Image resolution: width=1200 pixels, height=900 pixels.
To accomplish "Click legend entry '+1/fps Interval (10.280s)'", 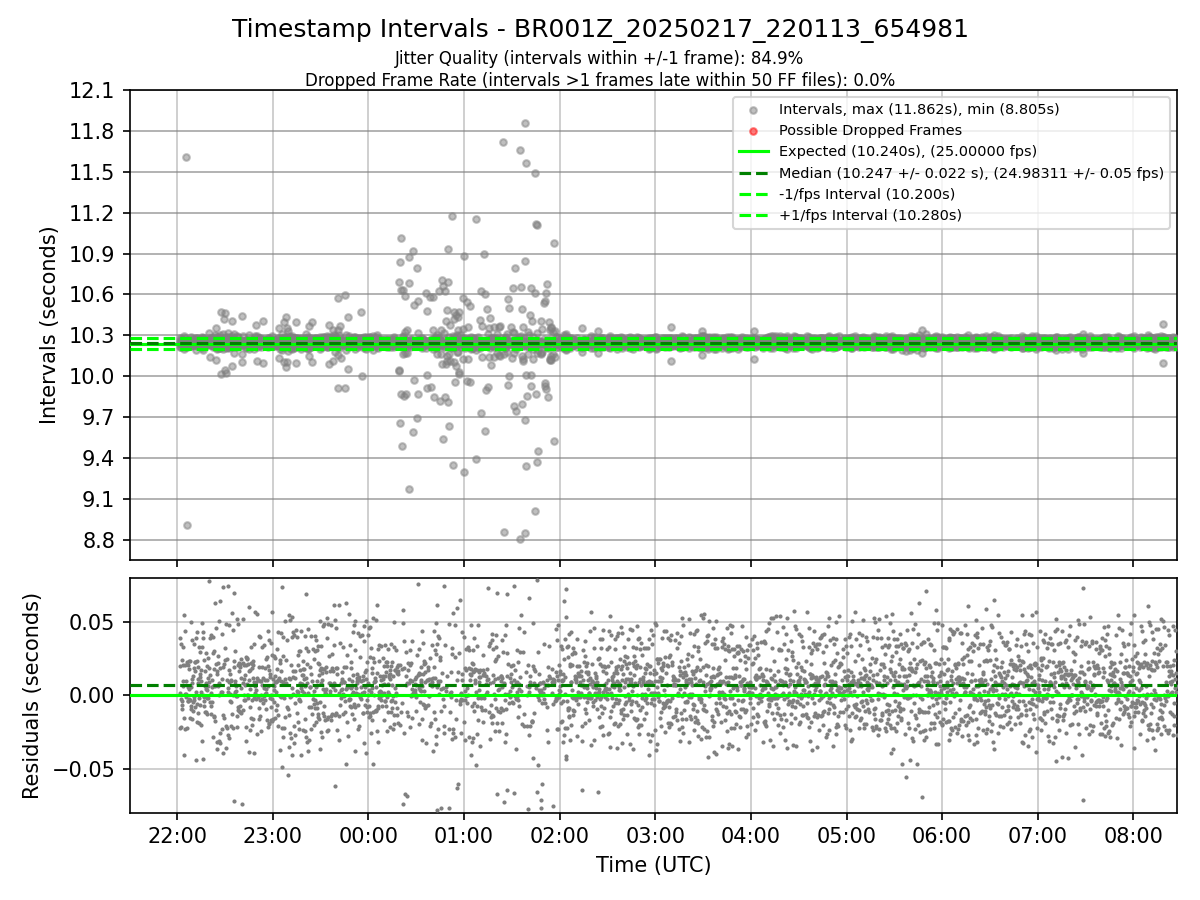I will click(870, 214).
